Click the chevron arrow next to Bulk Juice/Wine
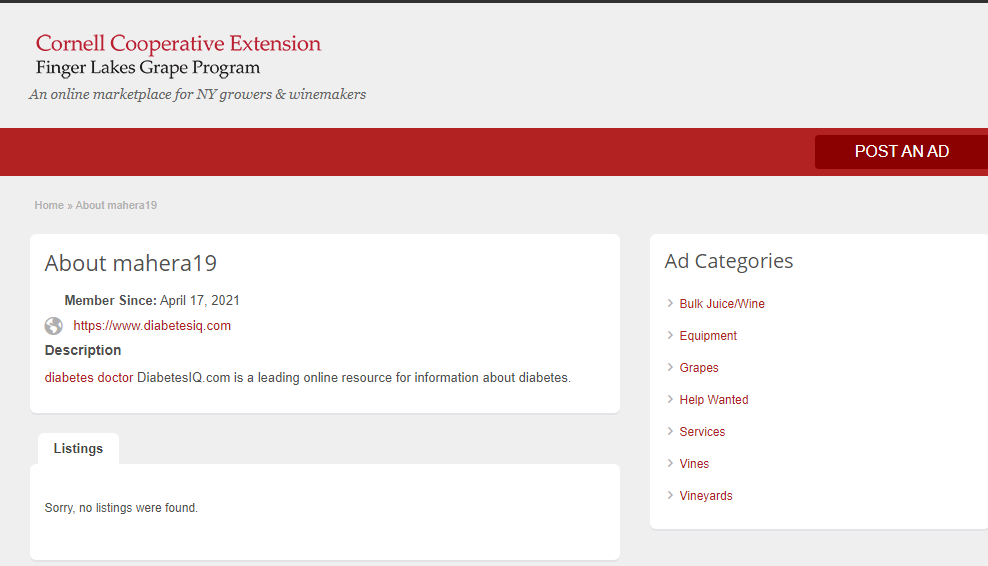 point(670,303)
